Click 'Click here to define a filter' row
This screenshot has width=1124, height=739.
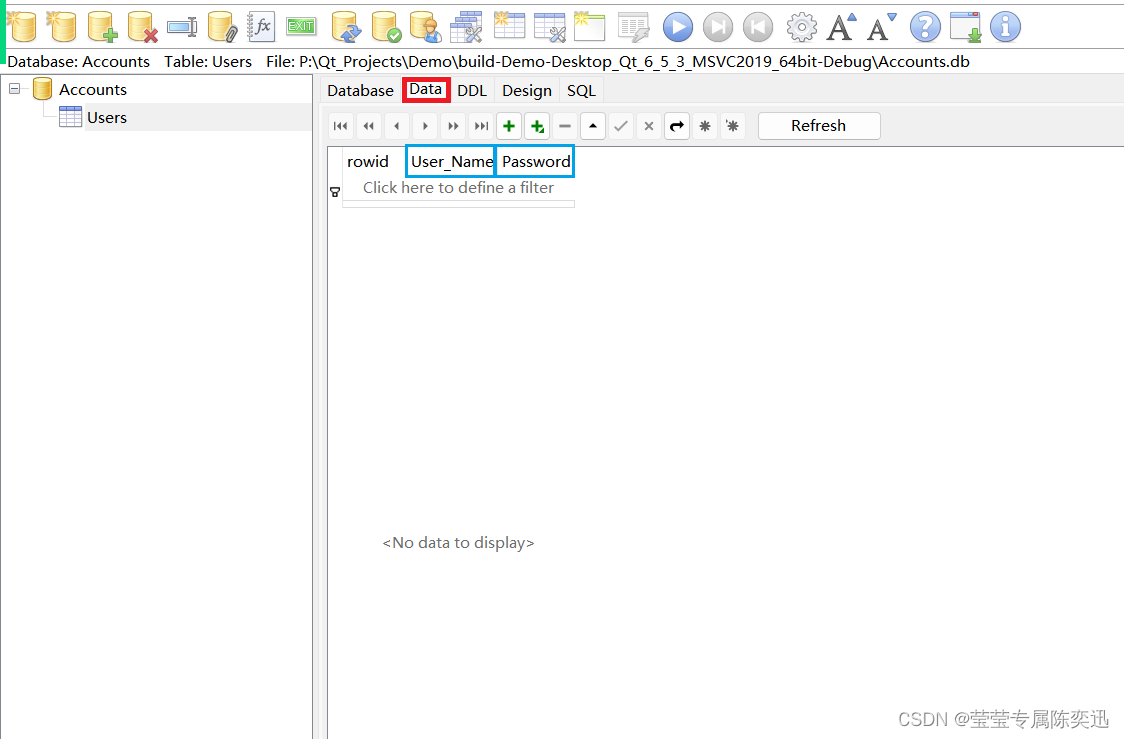(x=458, y=188)
